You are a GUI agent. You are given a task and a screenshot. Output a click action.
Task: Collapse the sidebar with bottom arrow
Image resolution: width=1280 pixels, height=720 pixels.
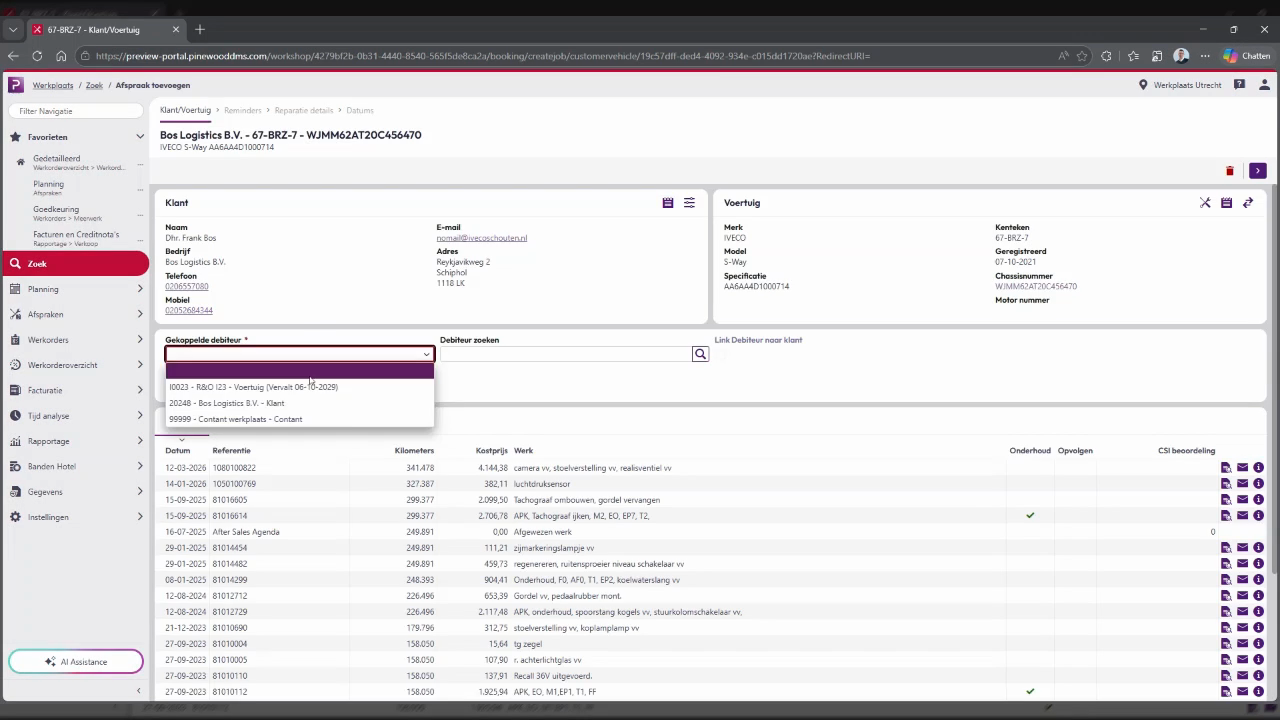(x=139, y=691)
